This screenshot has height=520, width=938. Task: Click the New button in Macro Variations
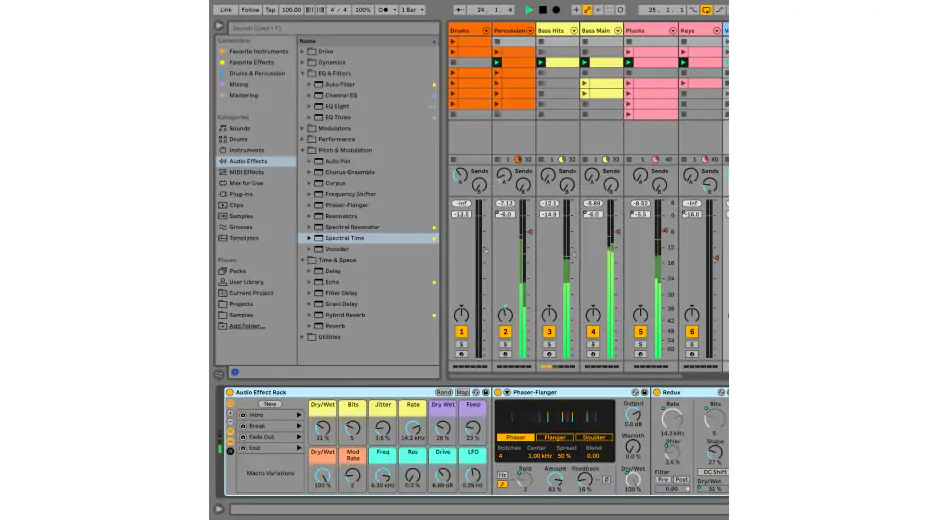click(270, 404)
